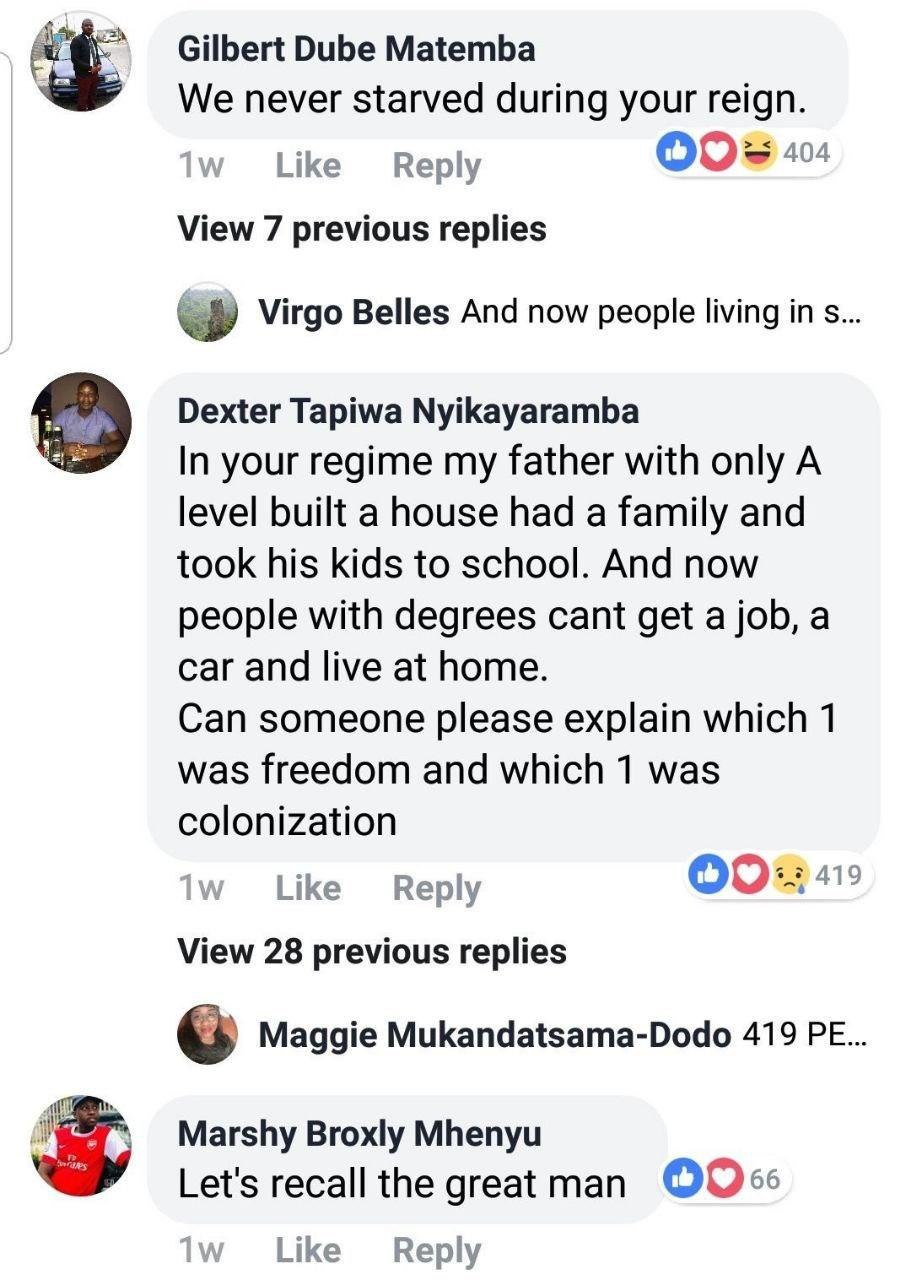Click Virgo Belles' small avatar icon
The height and width of the screenshot is (1280, 911).
pos(207,312)
